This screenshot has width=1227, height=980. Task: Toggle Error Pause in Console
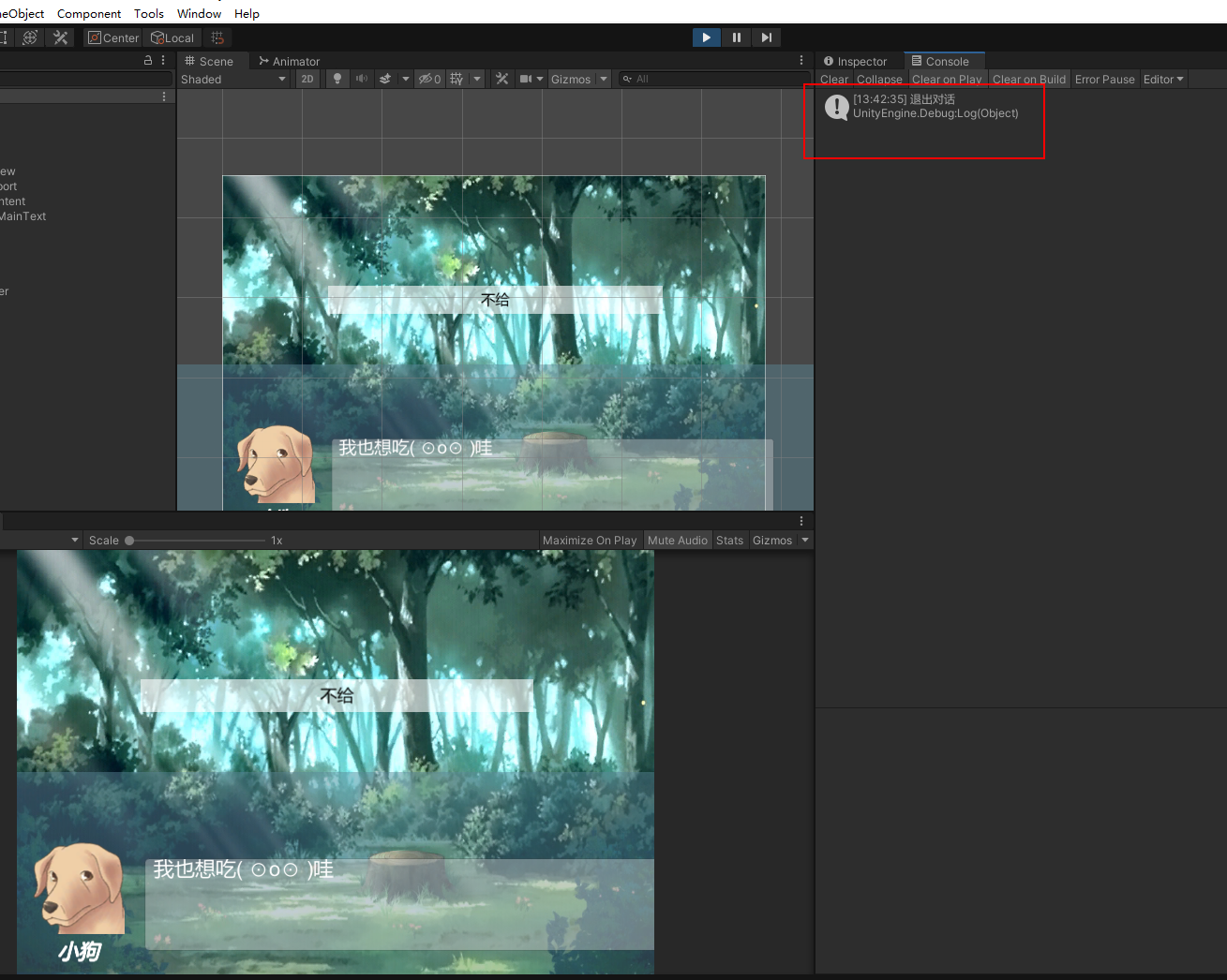coord(1105,80)
